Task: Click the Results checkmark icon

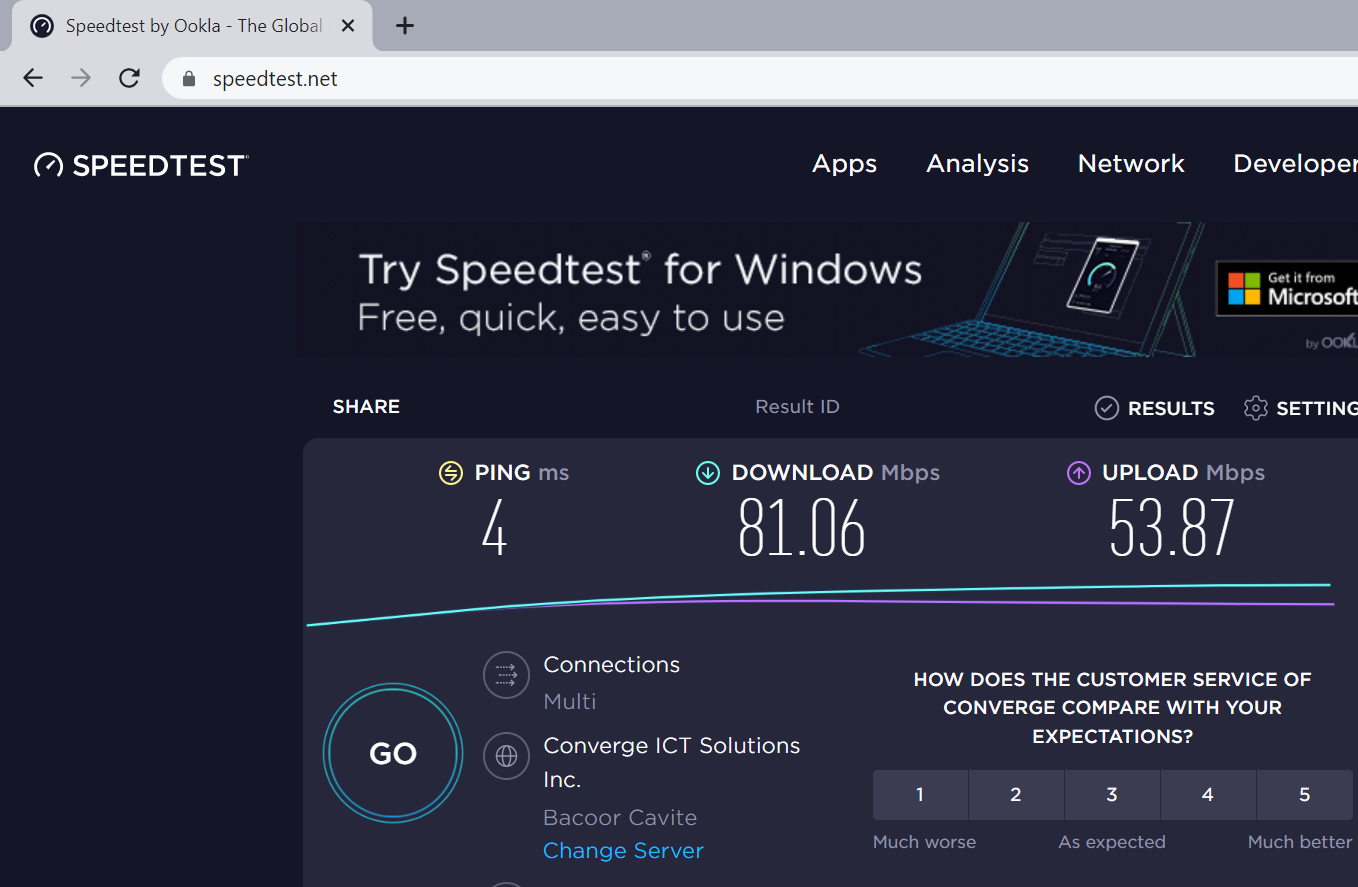Action: pos(1106,408)
